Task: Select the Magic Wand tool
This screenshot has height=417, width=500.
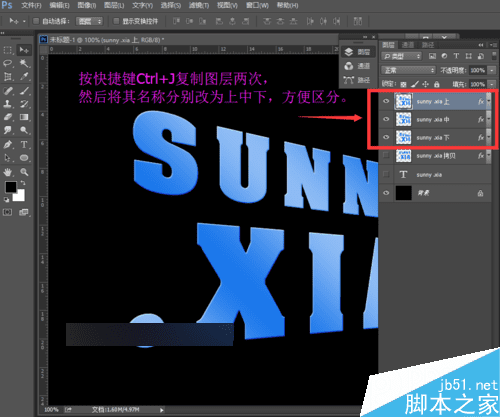Action: tap(24, 63)
